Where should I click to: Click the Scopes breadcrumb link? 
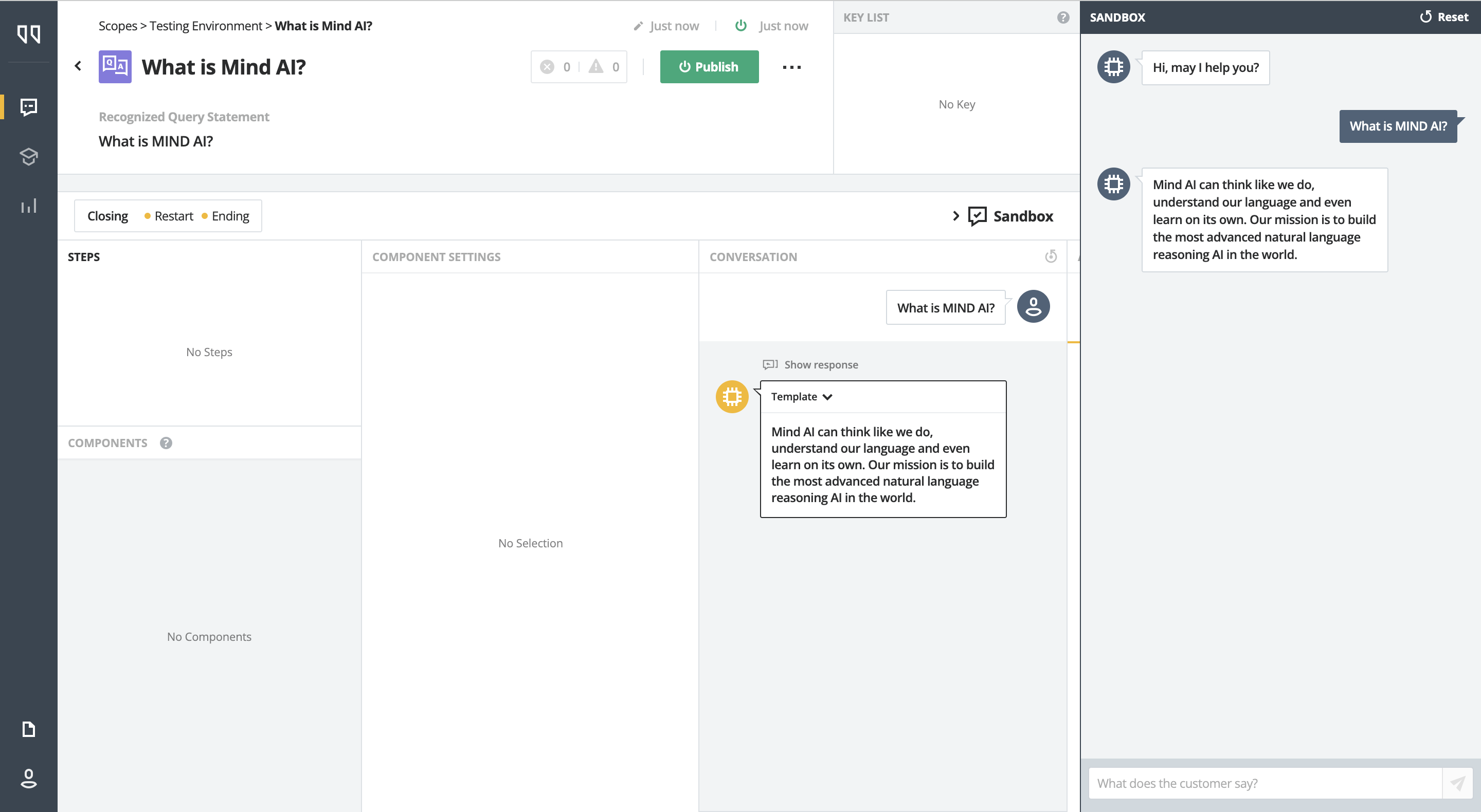coord(118,26)
